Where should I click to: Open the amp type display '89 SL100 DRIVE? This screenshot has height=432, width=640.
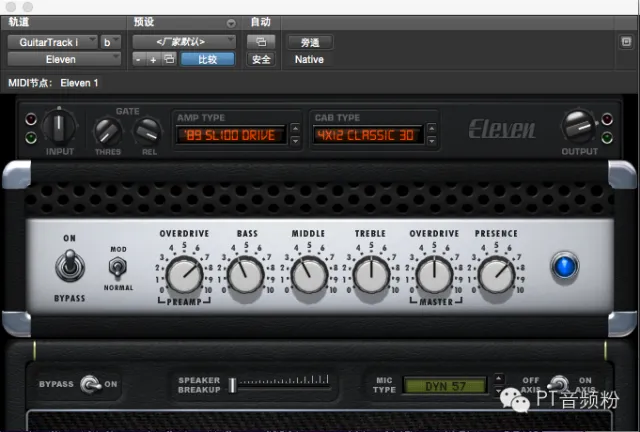pos(231,135)
